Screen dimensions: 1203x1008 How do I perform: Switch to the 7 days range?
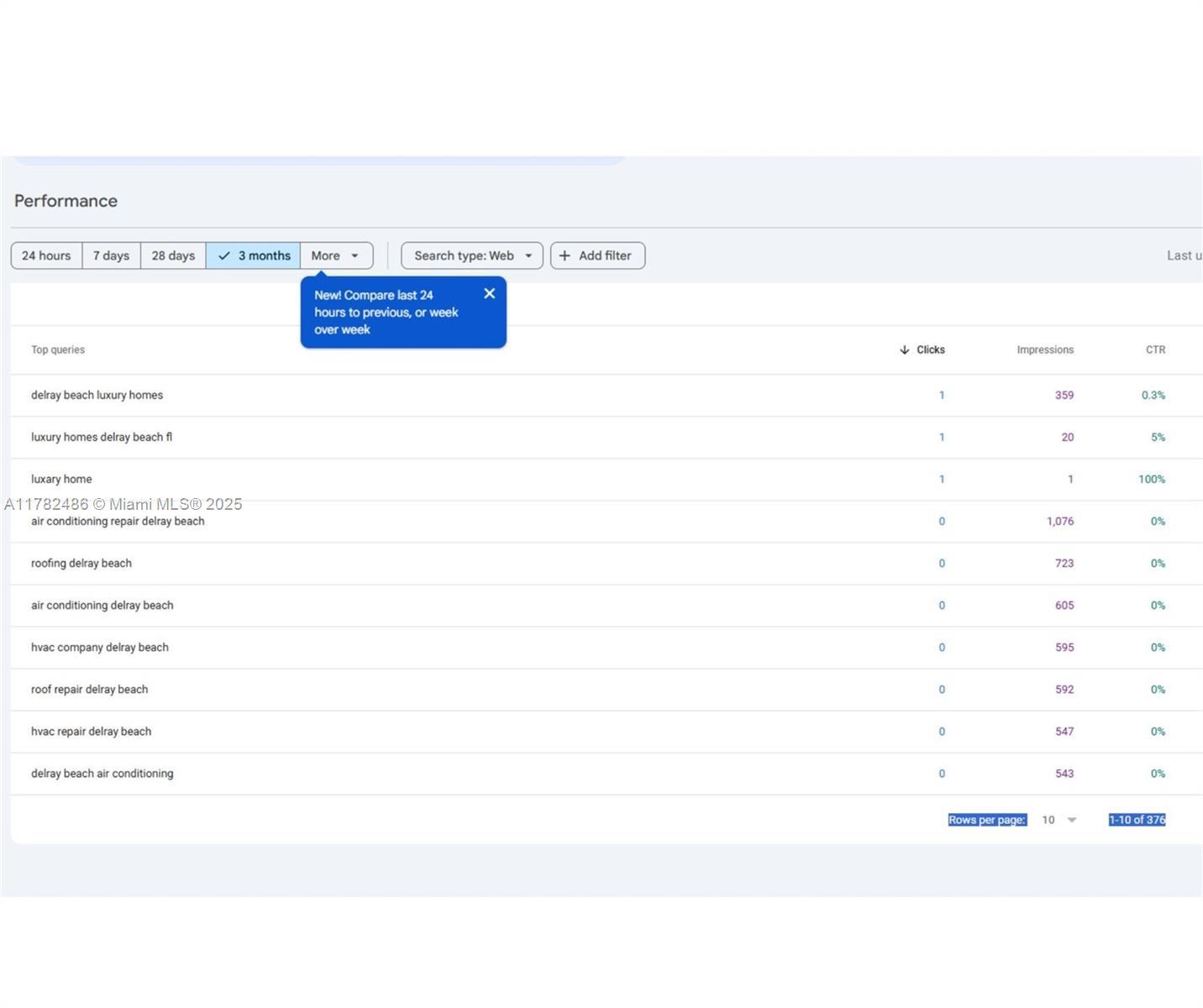pos(111,256)
